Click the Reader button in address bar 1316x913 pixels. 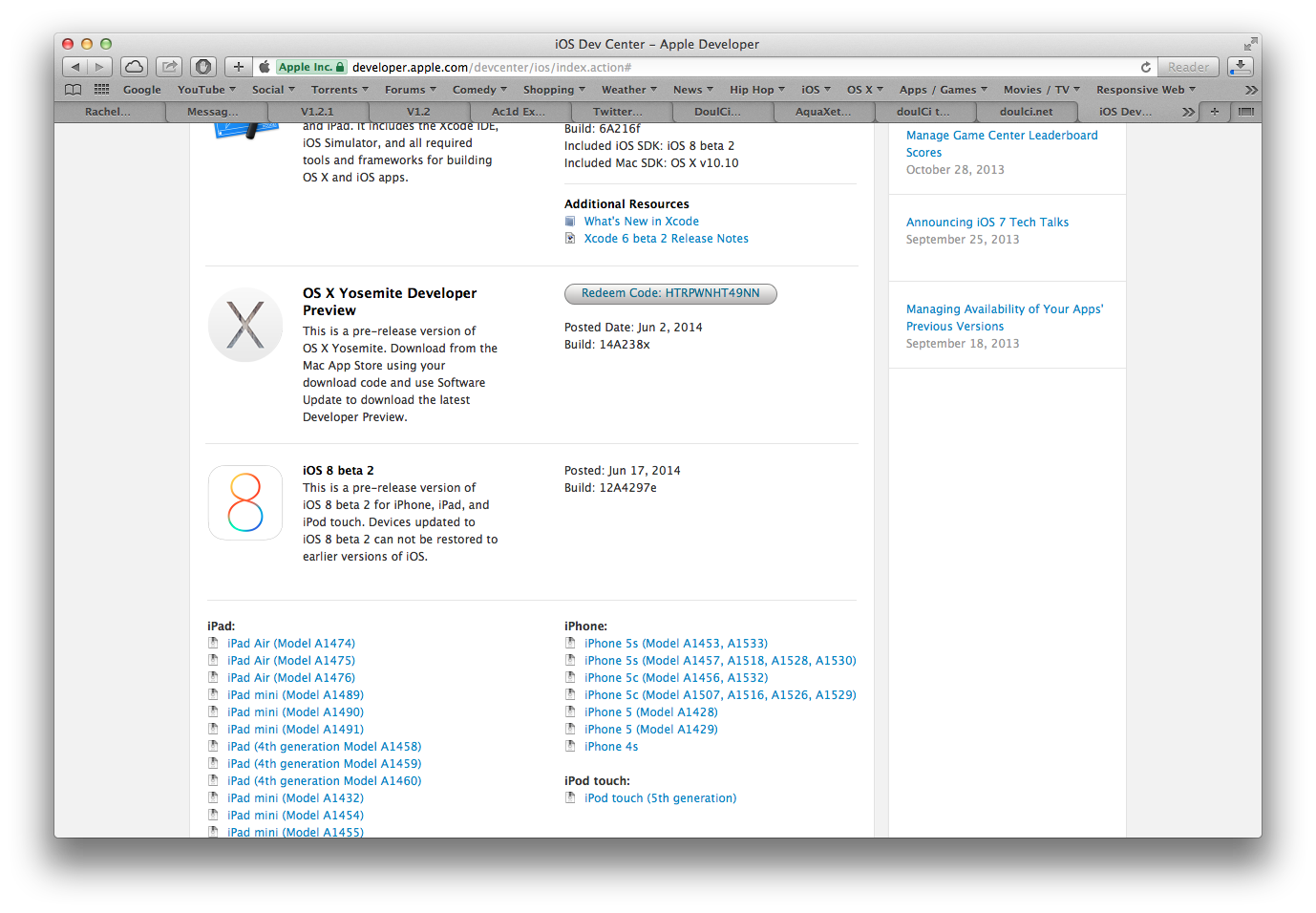[1188, 67]
